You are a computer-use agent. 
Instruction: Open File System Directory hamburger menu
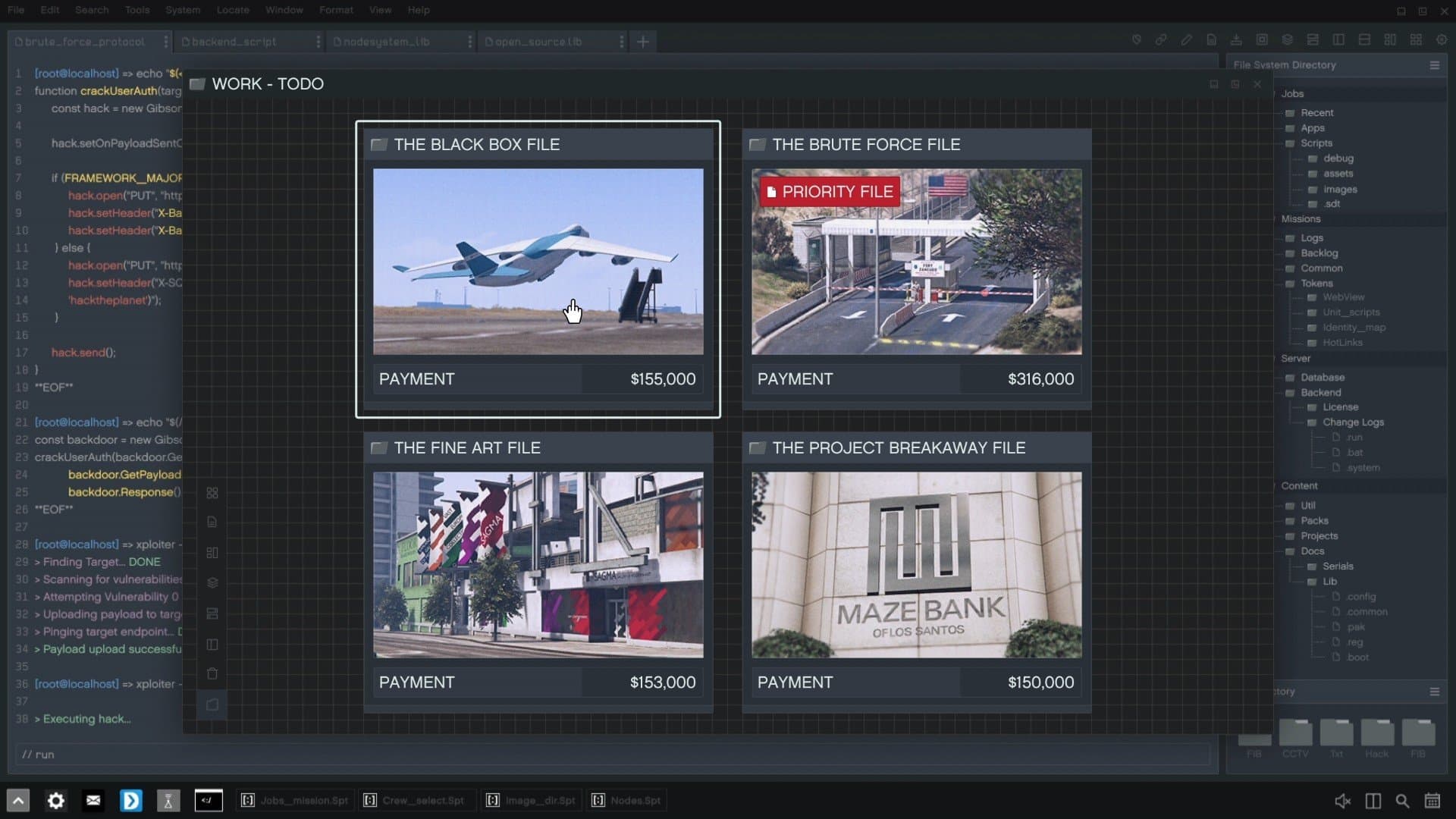(x=1434, y=65)
